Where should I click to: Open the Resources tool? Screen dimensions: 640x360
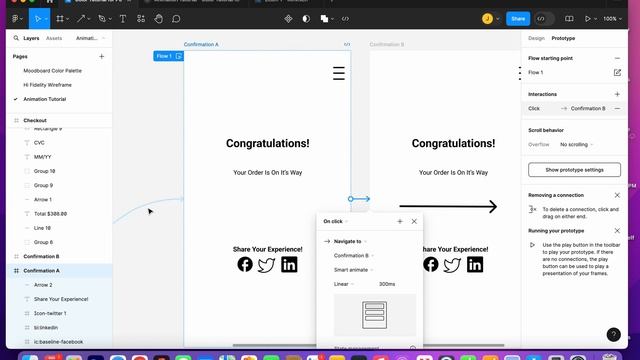point(141,19)
